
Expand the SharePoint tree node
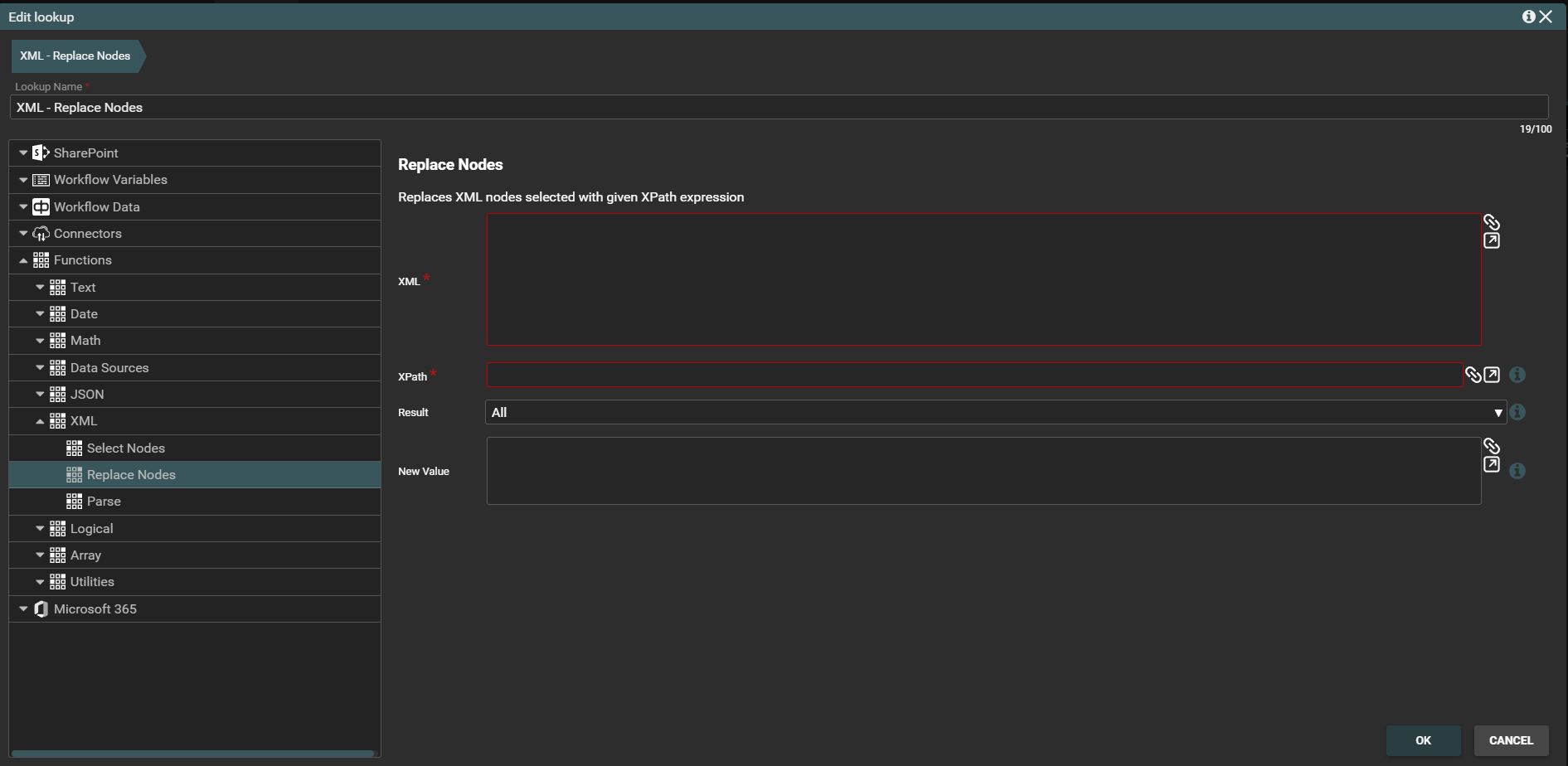pos(23,153)
